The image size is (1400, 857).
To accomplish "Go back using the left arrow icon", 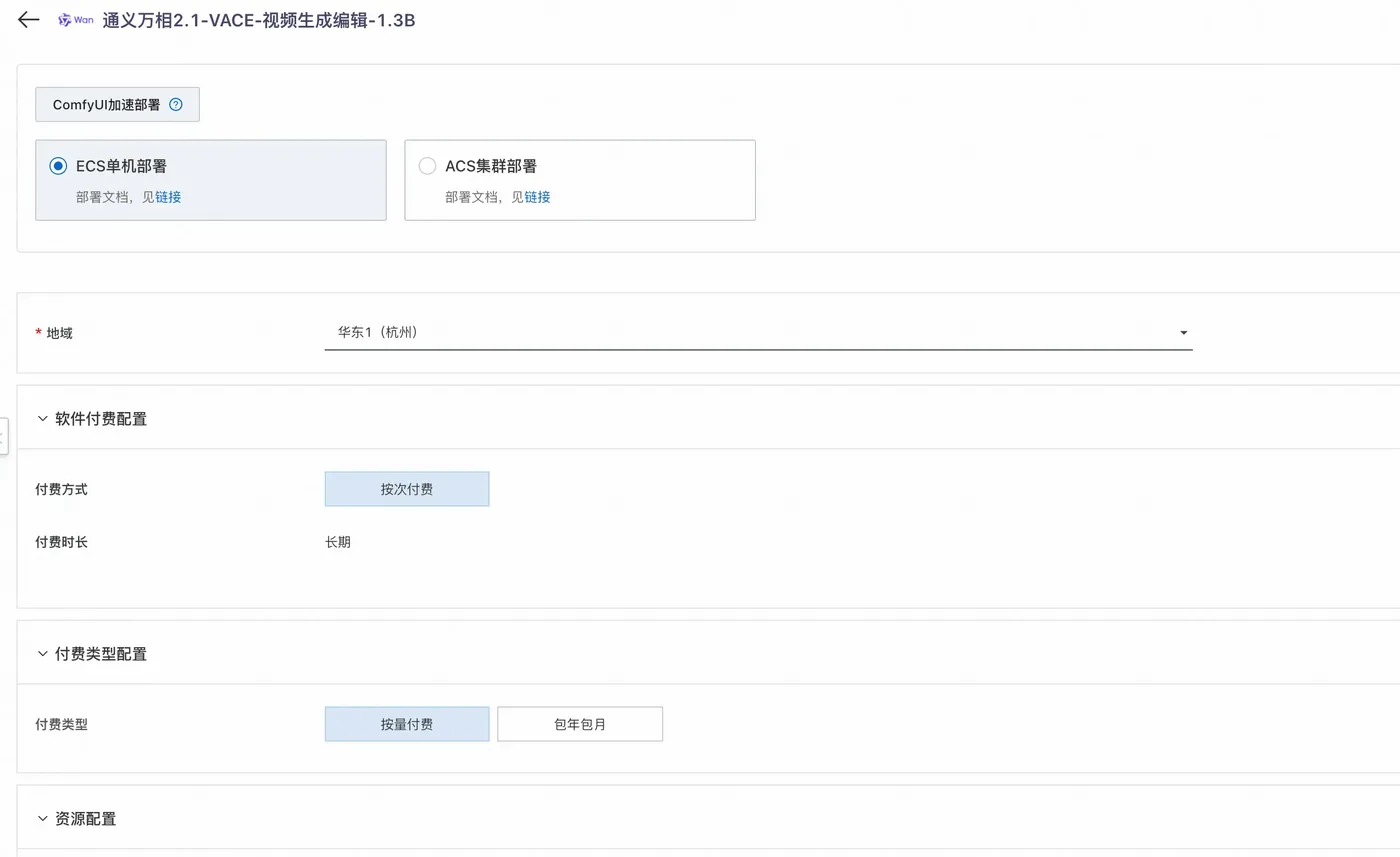I will tap(29, 20).
